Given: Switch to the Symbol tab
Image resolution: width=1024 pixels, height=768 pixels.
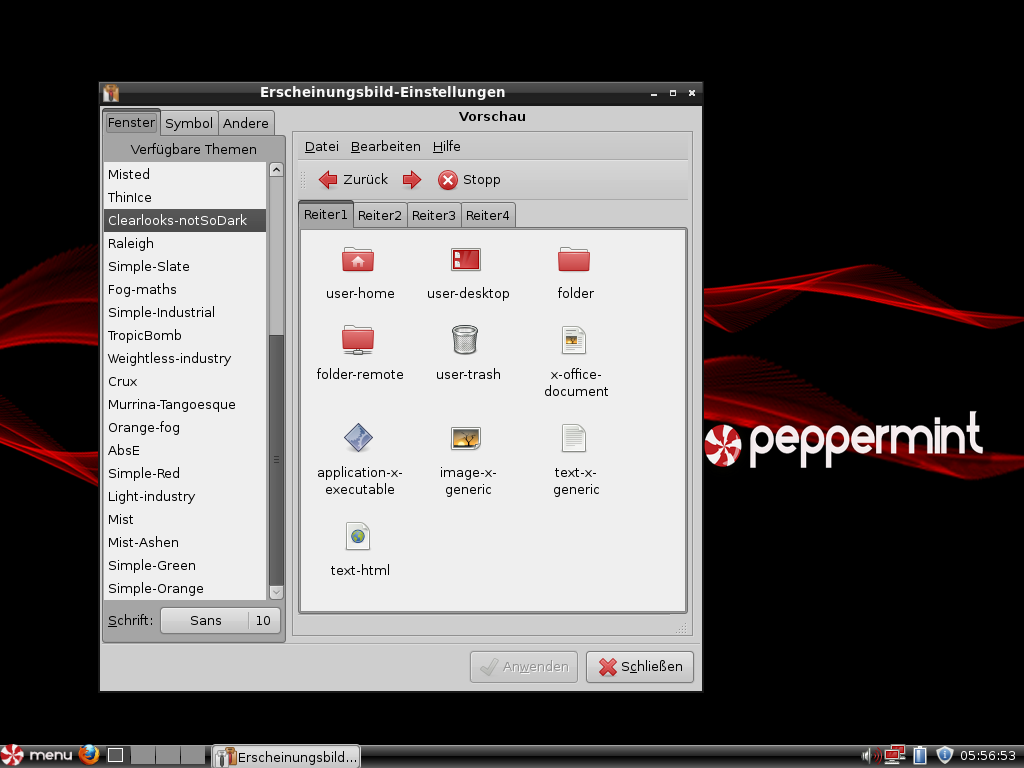Looking at the screenshot, I should tap(188, 123).
